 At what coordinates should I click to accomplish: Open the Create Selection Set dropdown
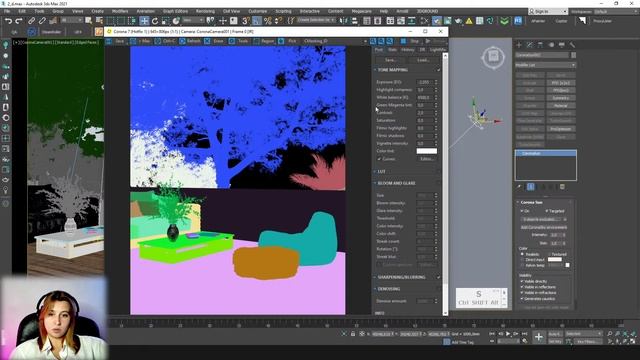coord(316,20)
